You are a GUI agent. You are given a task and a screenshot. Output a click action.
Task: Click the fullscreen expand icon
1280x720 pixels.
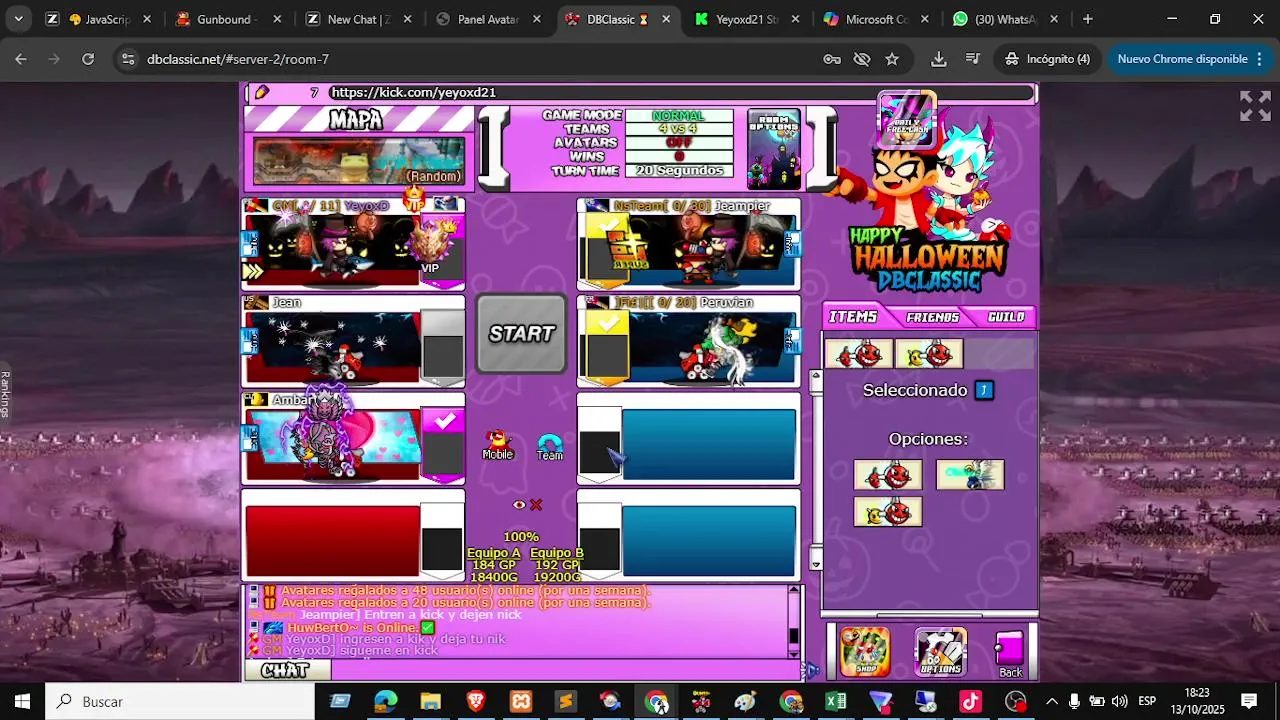(x=1255, y=106)
